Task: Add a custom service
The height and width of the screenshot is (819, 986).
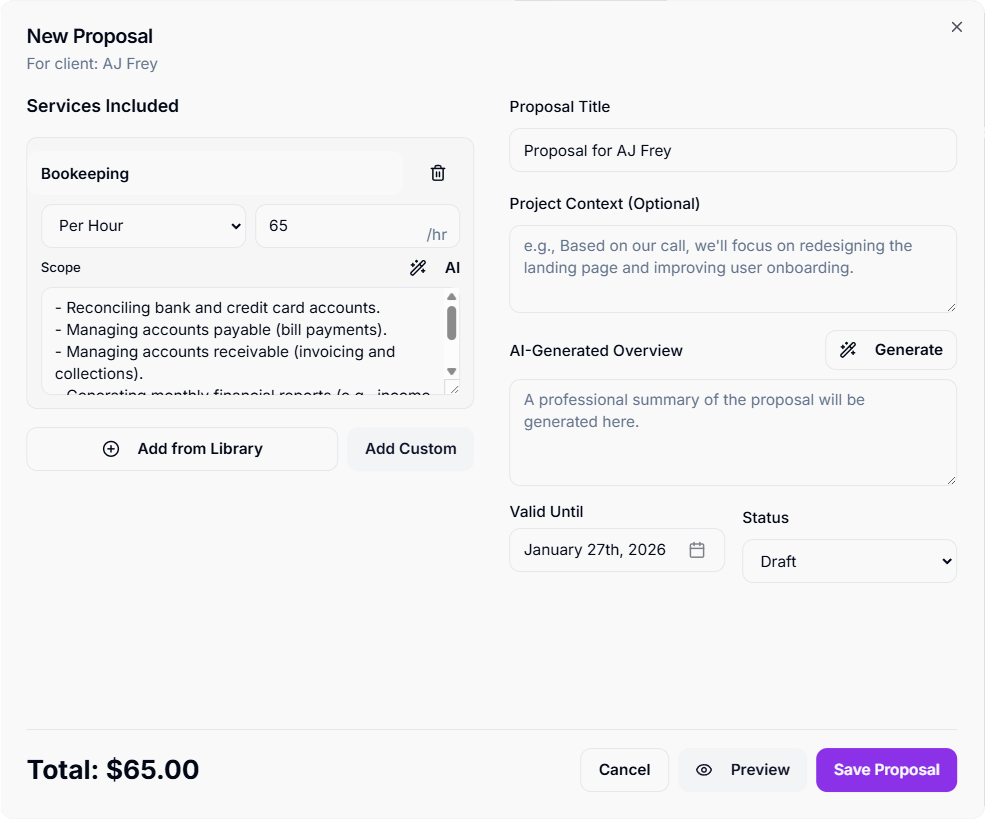Action: click(x=410, y=449)
